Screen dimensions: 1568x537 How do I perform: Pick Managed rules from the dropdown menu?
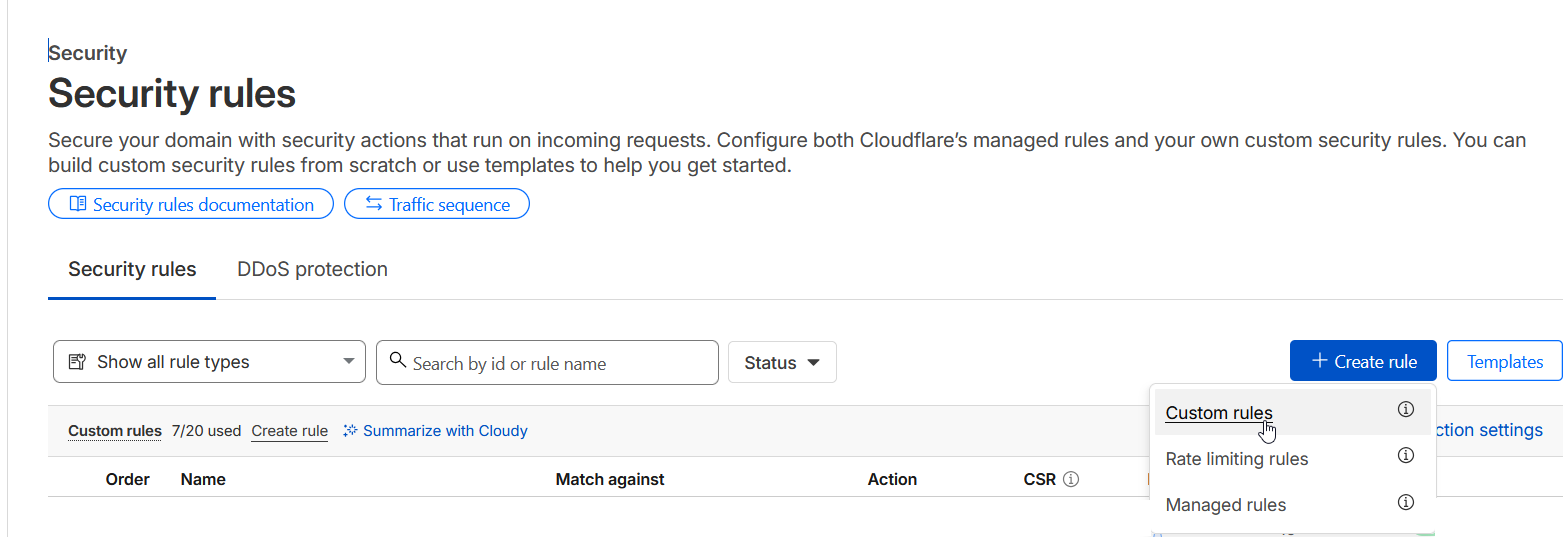click(x=1225, y=505)
